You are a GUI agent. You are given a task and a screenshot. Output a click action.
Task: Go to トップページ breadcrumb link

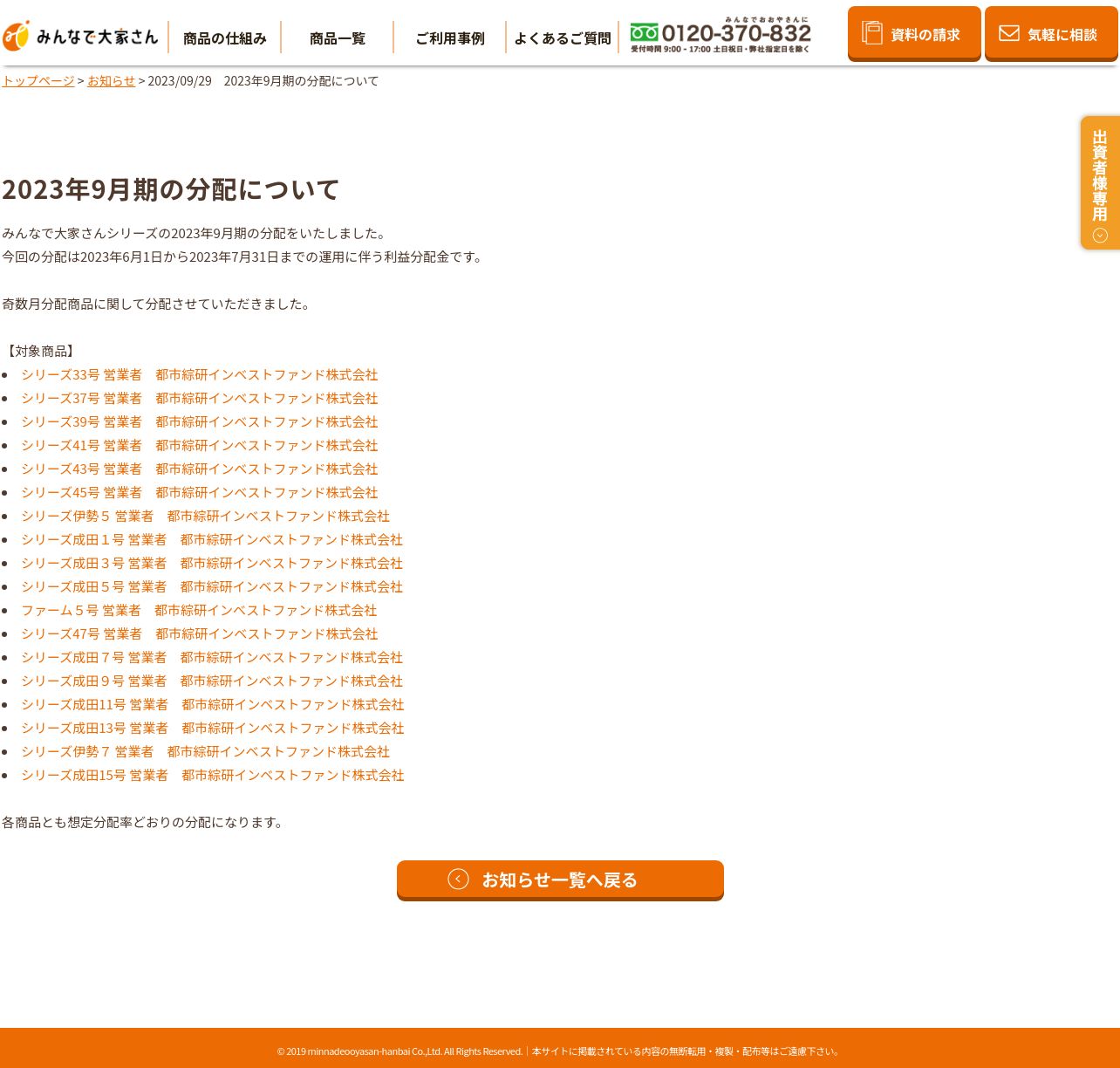tap(38, 80)
